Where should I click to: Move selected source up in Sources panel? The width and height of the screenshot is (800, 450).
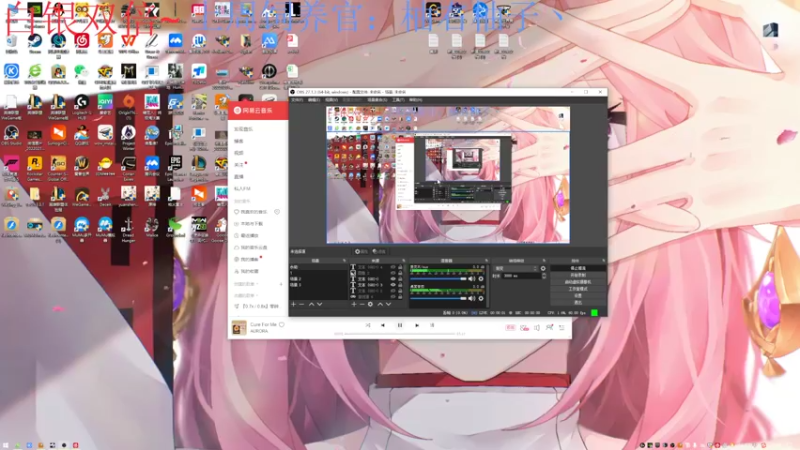380,304
